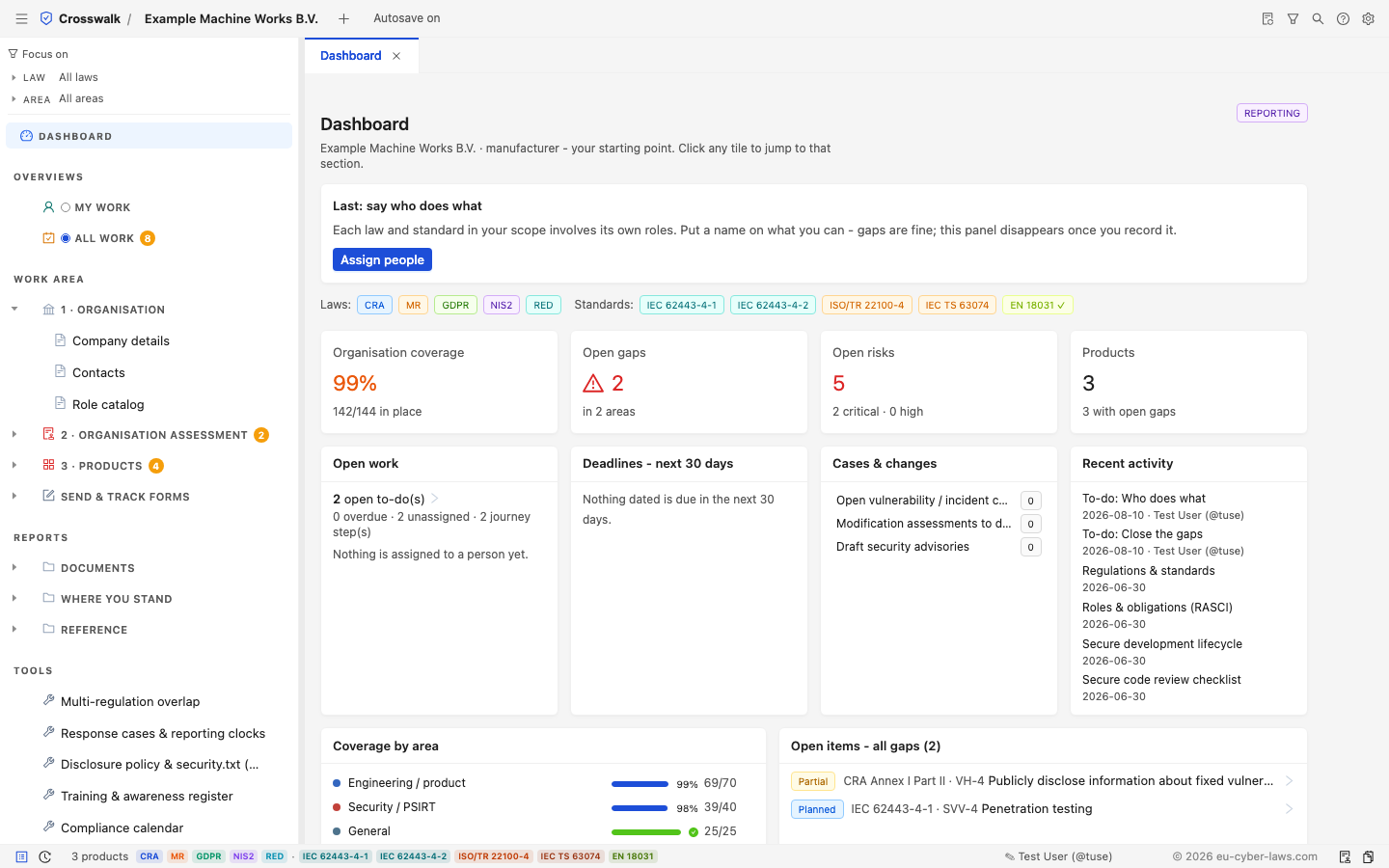
Task: Click the Organisation Assessment icon
Action: [48, 434]
